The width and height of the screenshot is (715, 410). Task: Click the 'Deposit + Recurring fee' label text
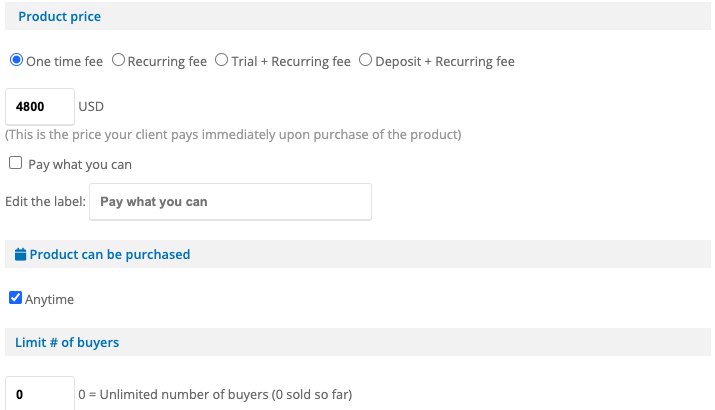tap(445, 61)
